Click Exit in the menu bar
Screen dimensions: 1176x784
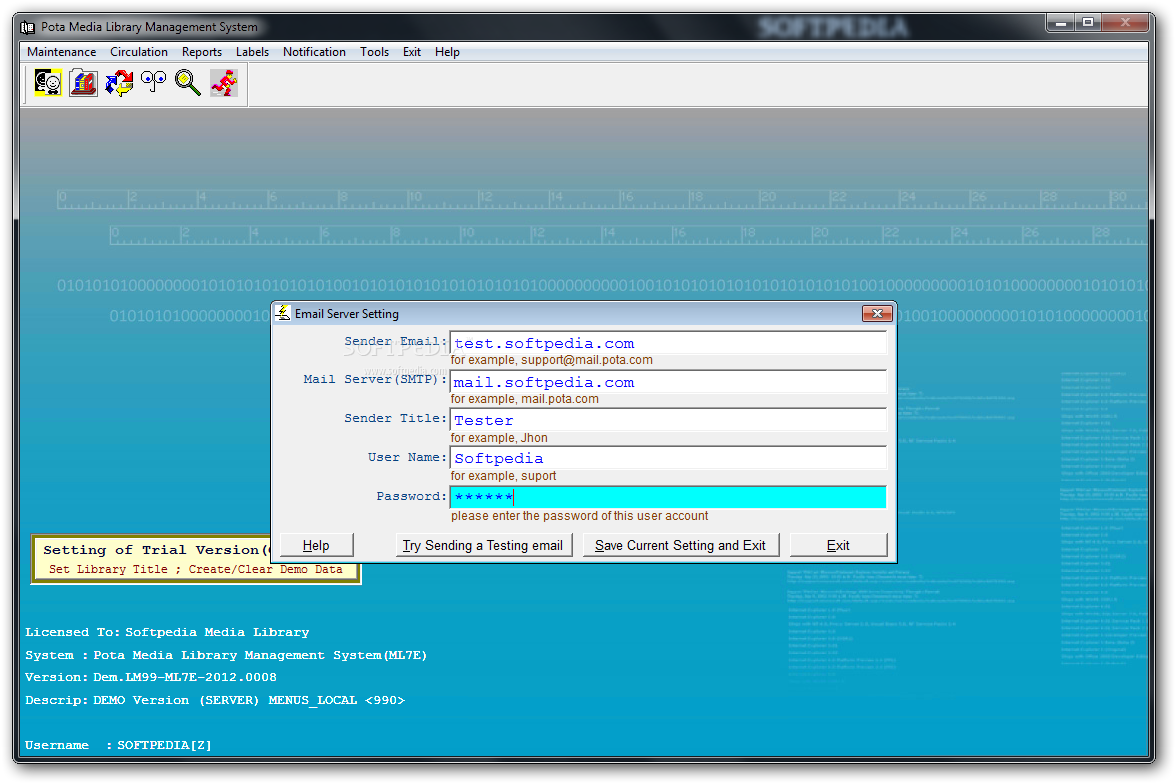click(412, 52)
